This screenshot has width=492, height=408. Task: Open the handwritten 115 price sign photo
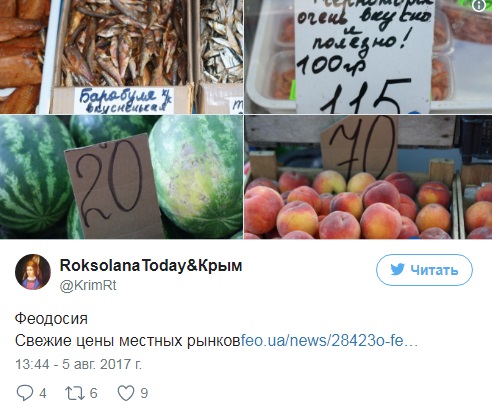coord(368,57)
